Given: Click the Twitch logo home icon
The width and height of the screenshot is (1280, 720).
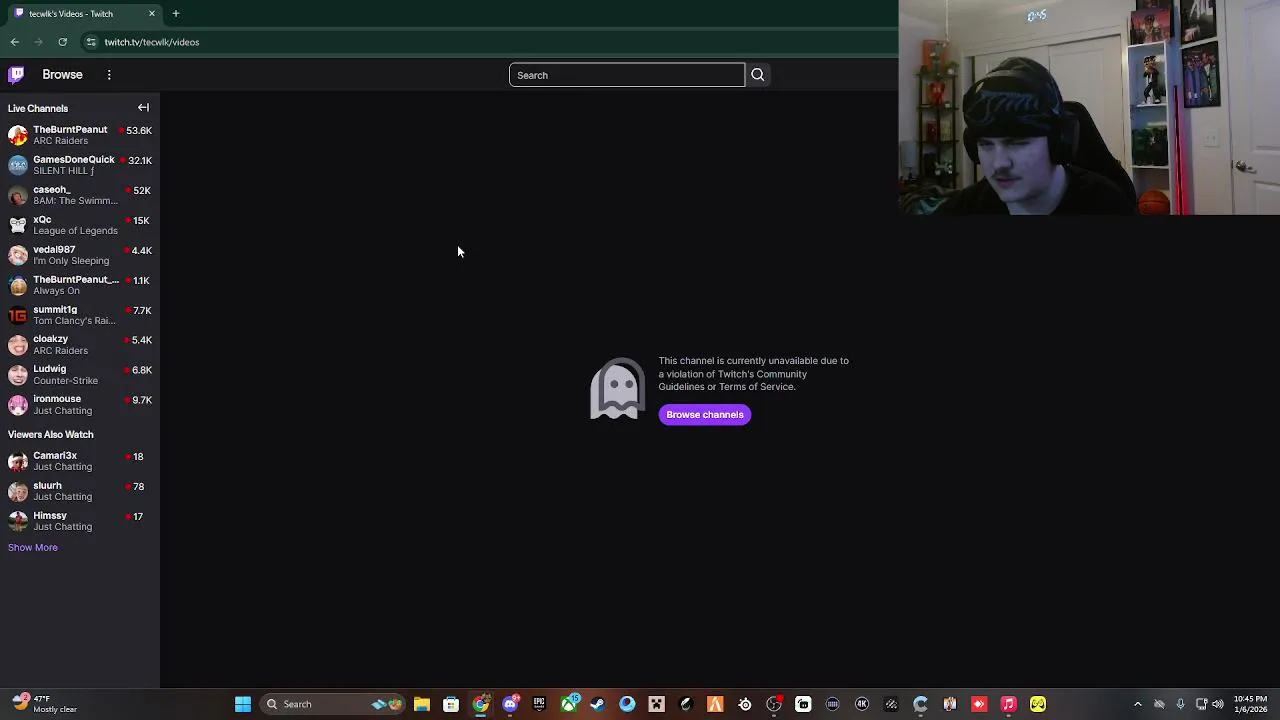Looking at the screenshot, I should 17,74.
